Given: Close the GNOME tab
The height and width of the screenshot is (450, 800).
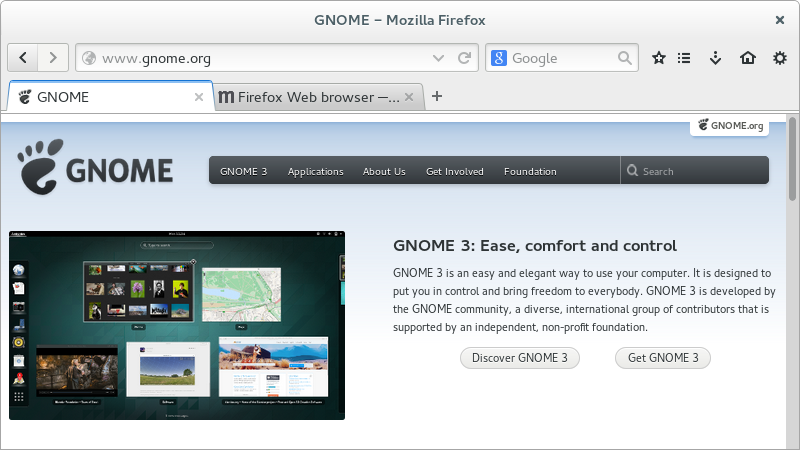Looking at the screenshot, I should [x=199, y=97].
